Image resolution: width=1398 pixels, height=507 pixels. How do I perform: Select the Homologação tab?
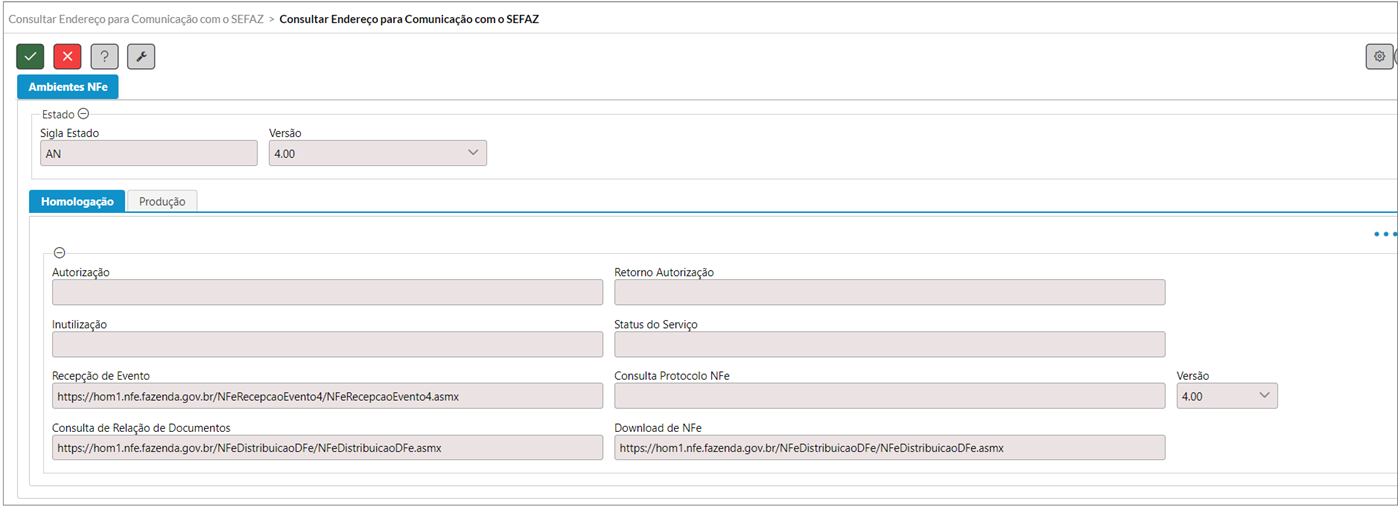77,201
